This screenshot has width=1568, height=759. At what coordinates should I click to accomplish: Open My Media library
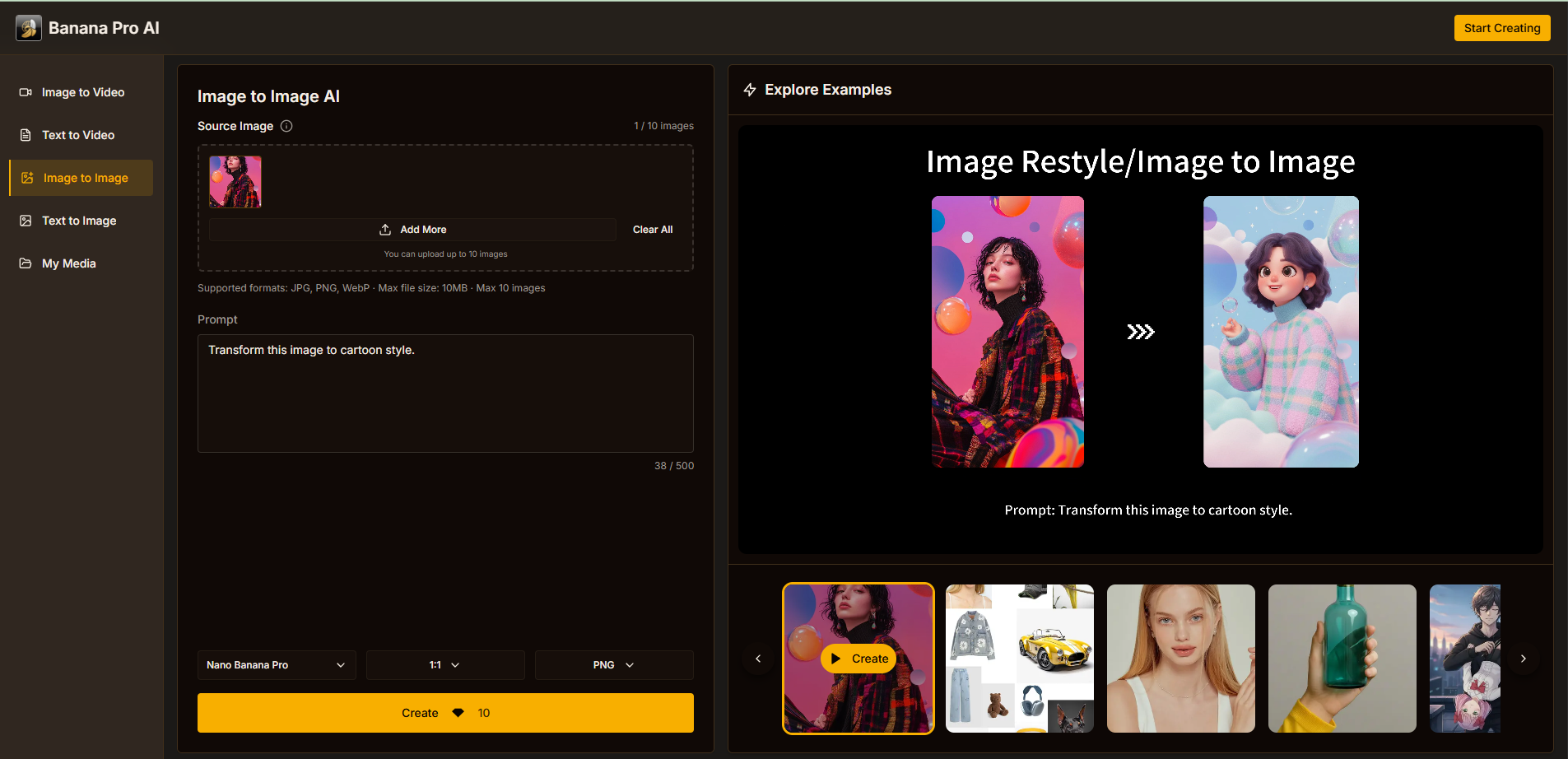coord(81,263)
